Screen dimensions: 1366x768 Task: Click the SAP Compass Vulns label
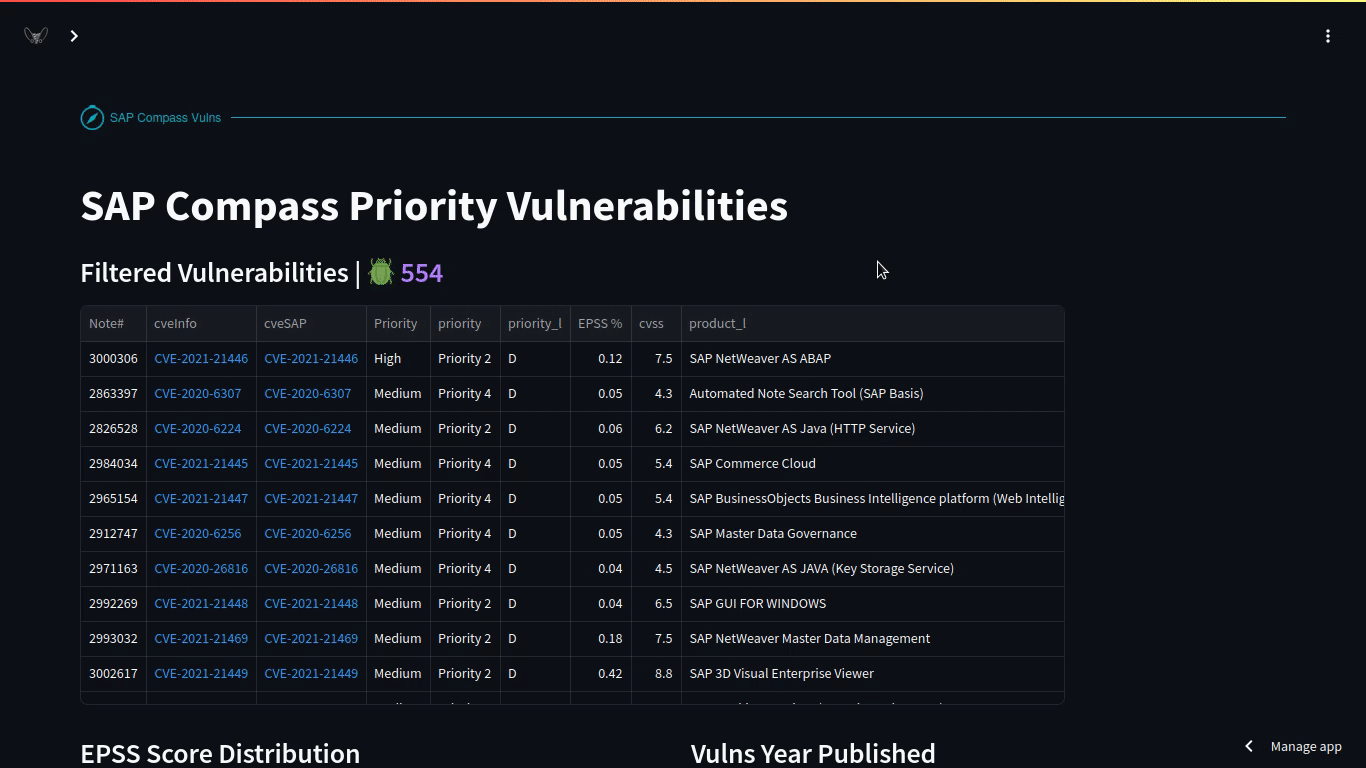click(x=165, y=118)
